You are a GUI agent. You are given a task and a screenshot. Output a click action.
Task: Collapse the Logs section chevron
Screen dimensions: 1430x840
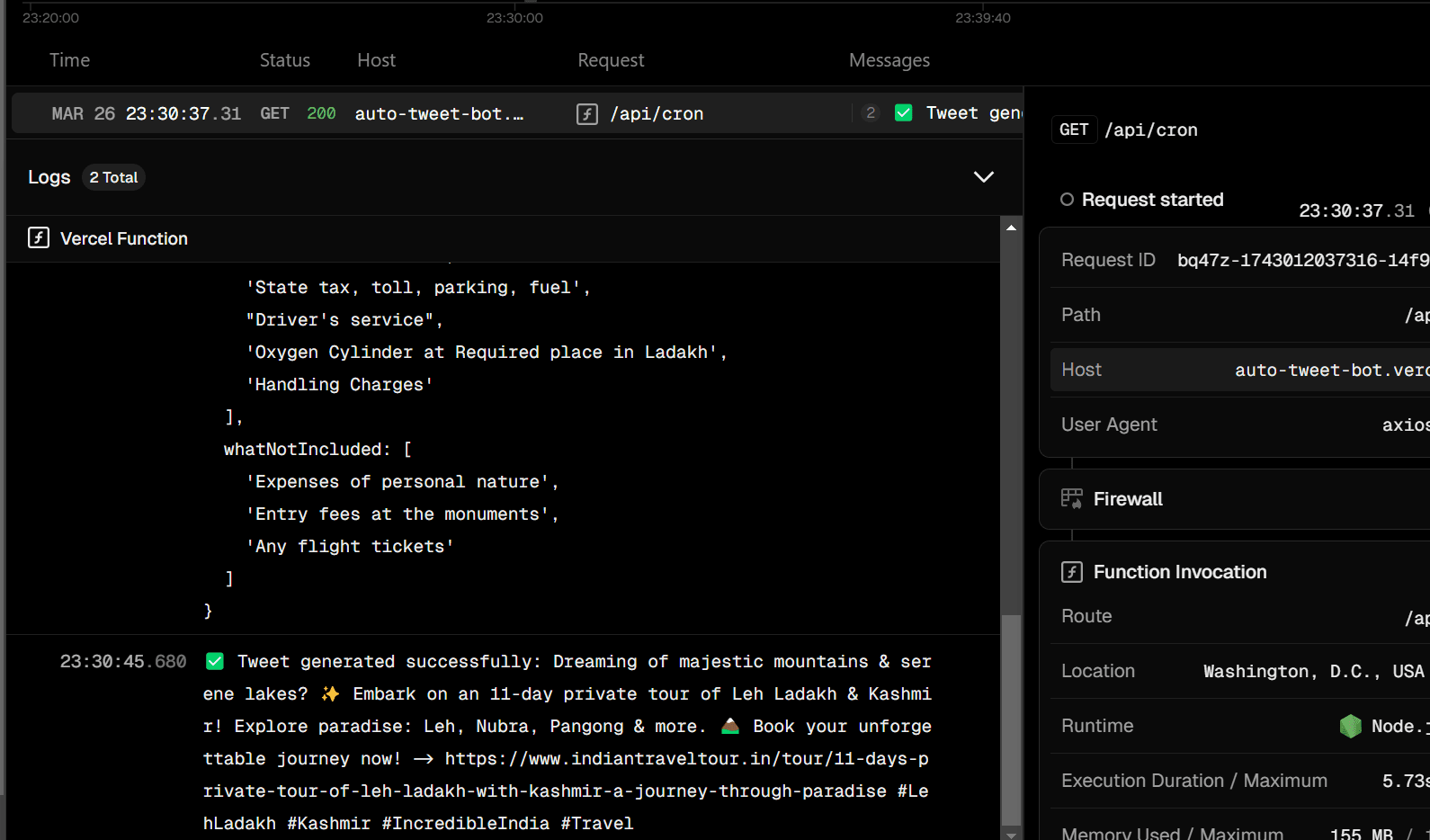point(984,177)
